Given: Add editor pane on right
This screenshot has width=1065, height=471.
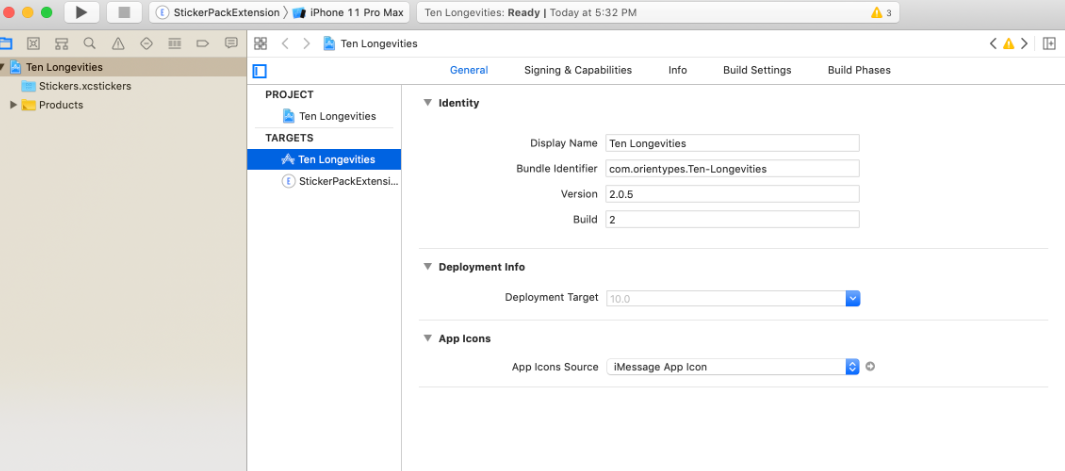Looking at the screenshot, I should tap(1049, 43).
